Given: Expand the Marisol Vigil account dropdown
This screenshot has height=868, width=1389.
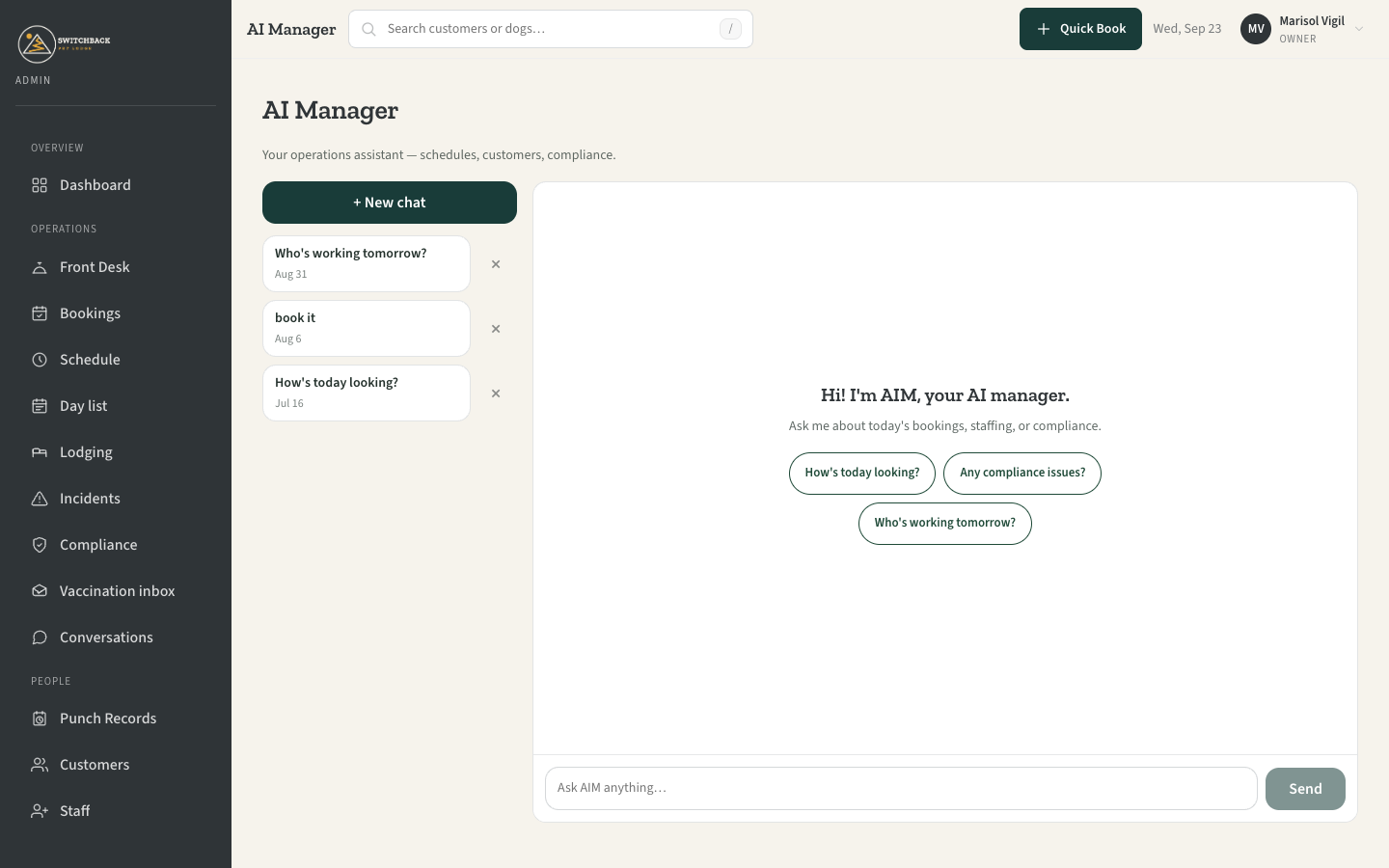Looking at the screenshot, I should [x=1359, y=29].
